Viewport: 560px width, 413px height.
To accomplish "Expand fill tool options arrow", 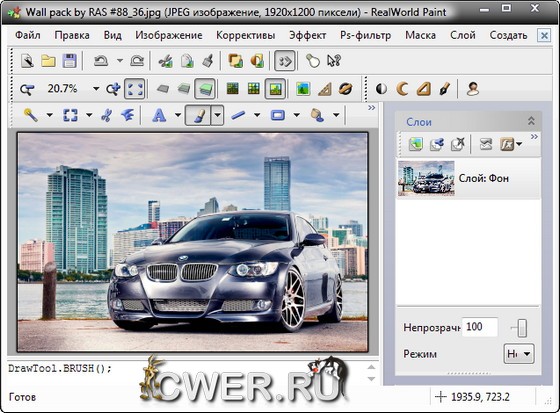I will pos(336,115).
